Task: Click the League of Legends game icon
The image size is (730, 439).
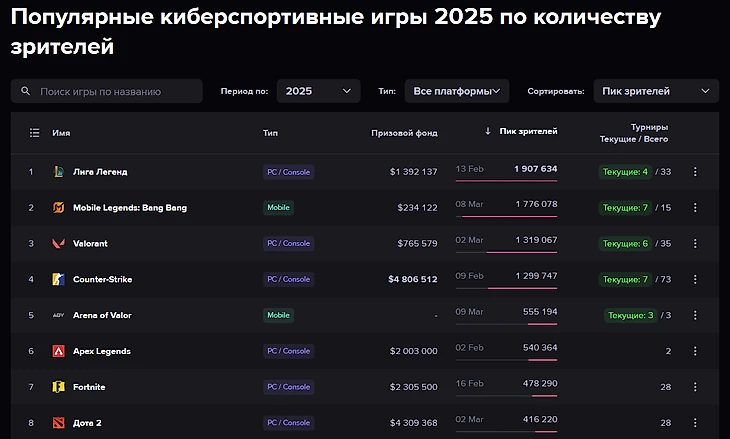Action: point(59,171)
